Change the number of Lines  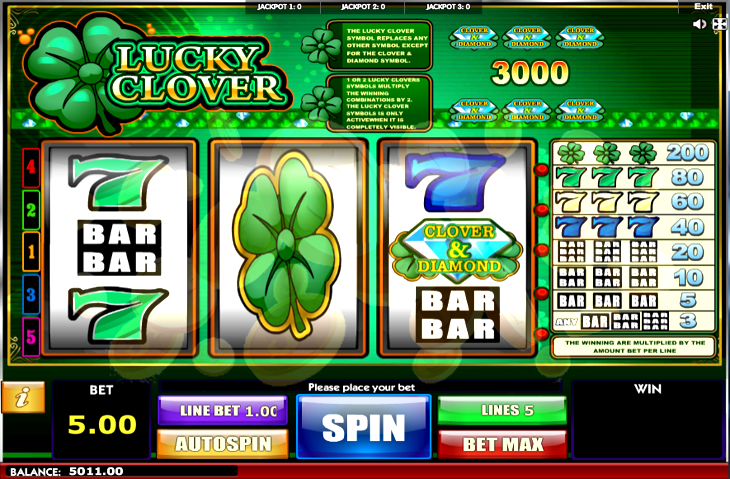[502, 410]
